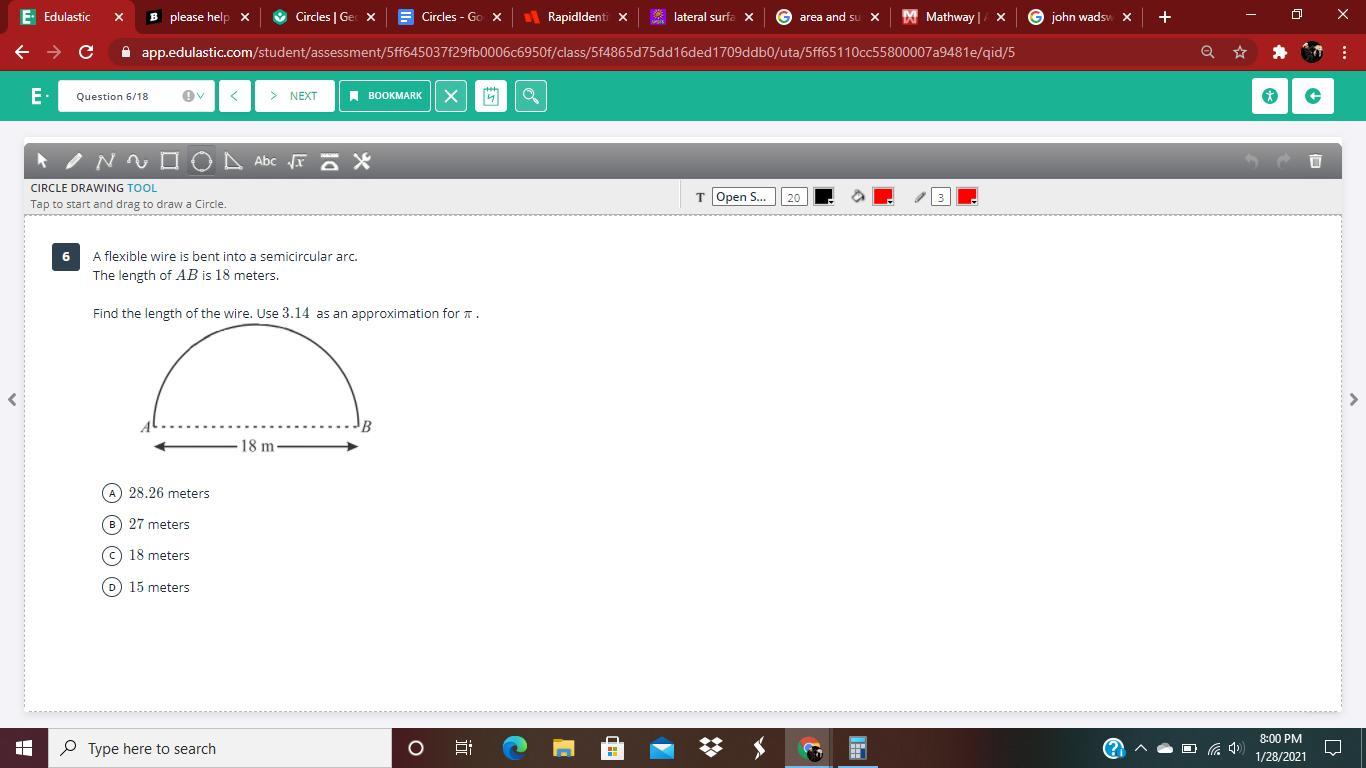
Task: Switch to the please help tab
Action: click(196, 17)
